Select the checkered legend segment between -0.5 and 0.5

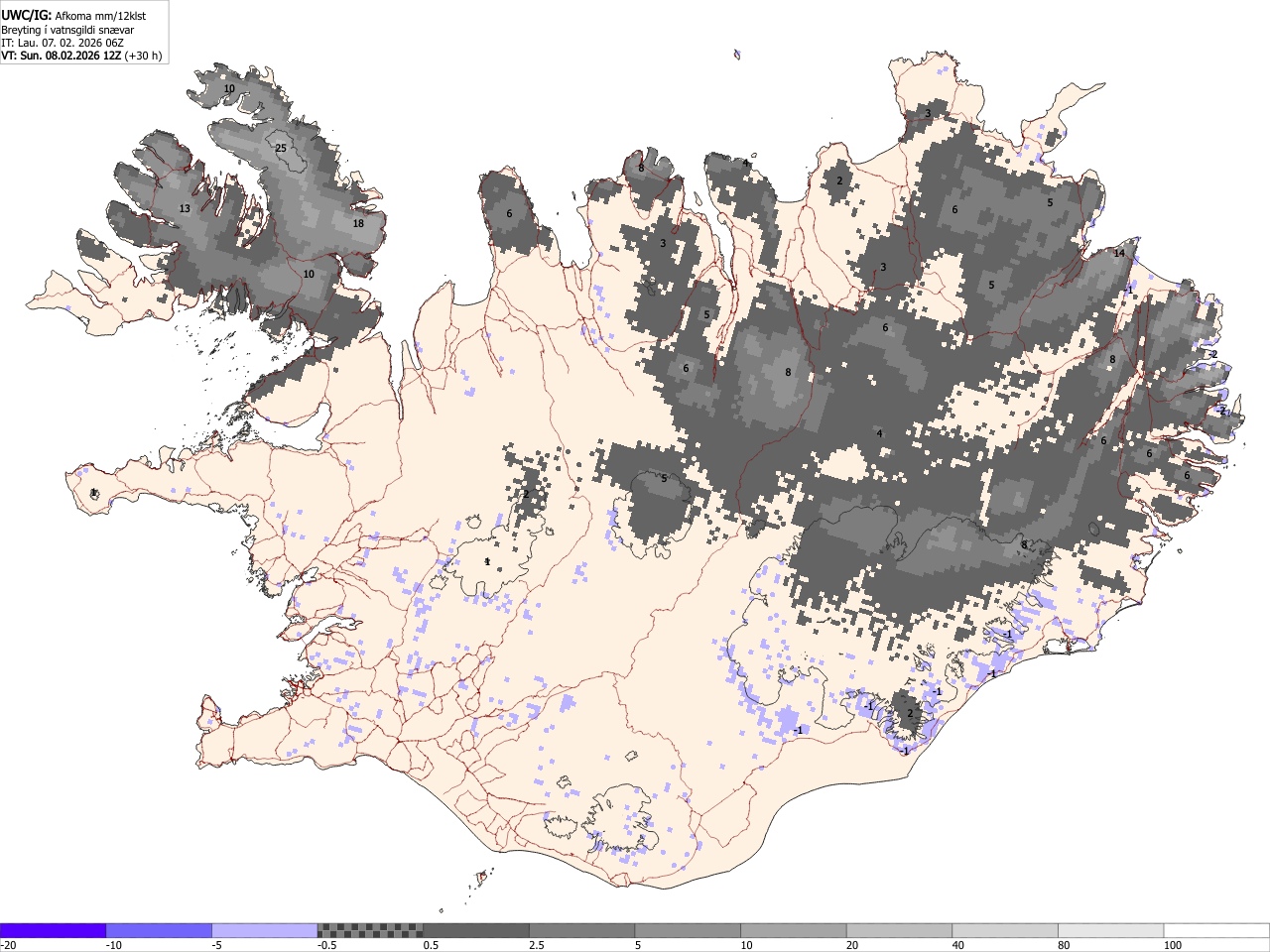pos(370,930)
